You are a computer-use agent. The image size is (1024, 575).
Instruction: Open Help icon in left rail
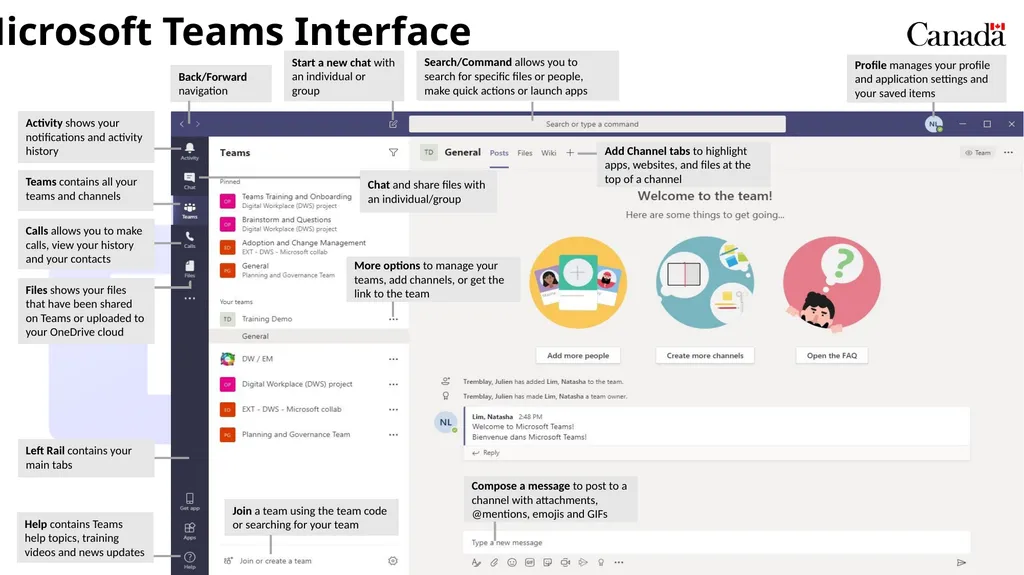189,560
